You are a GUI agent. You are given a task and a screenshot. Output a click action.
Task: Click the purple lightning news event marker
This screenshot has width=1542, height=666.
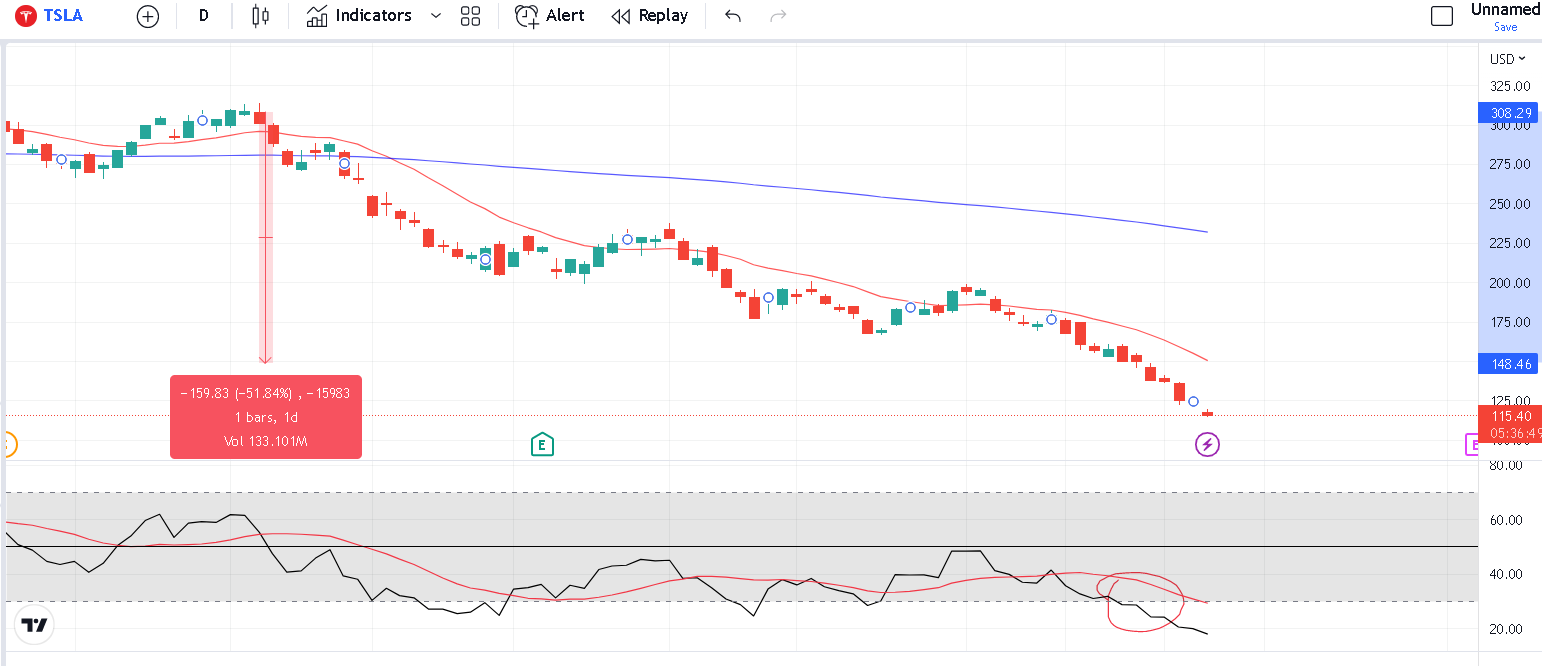click(x=1208, y=444)
